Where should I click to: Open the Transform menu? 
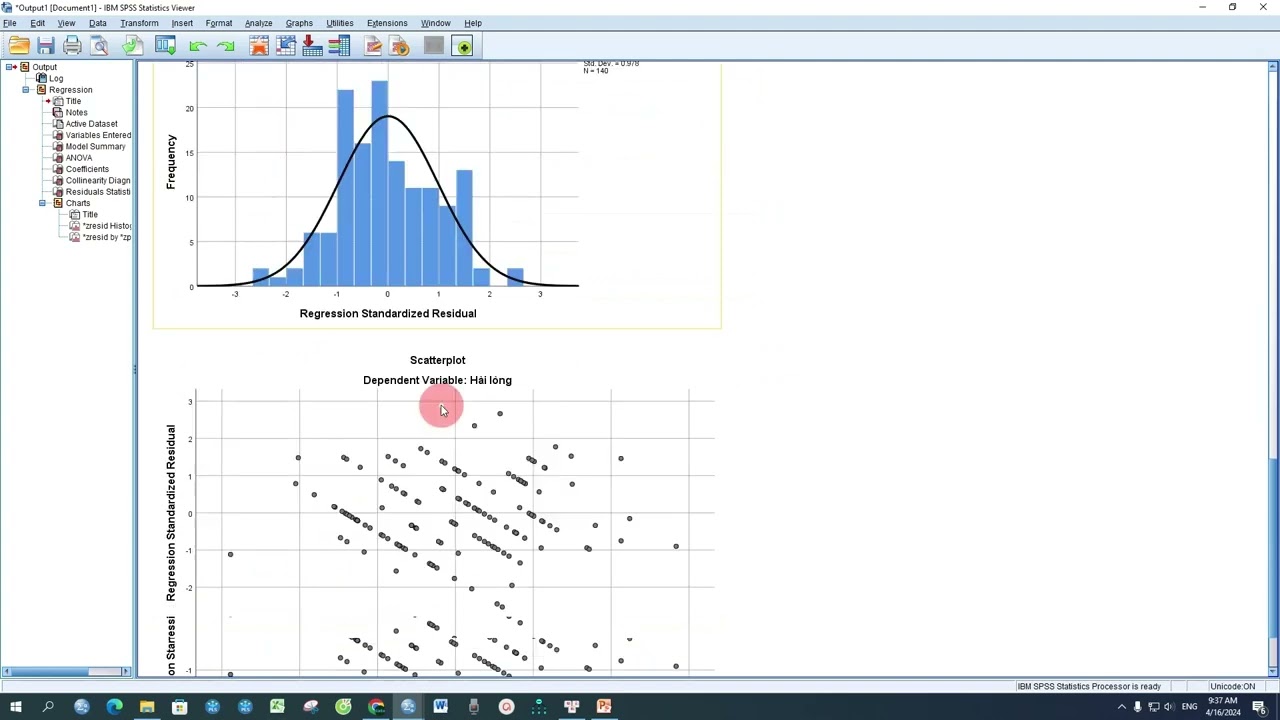(139, 23)
